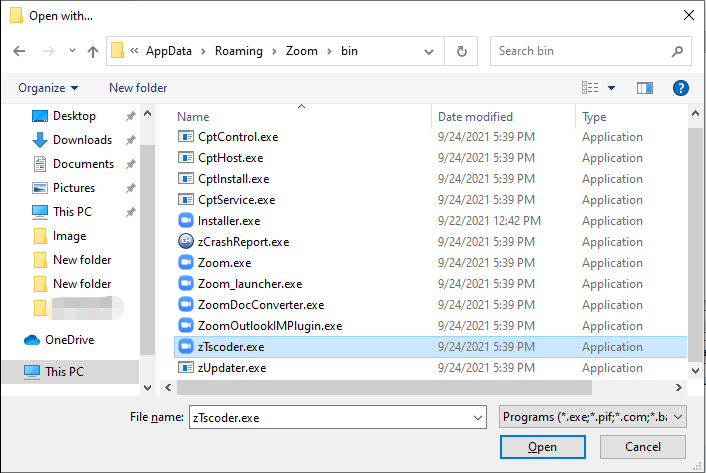The width and height of the screenshot is (706, 473).
Task: Select the Zoom.exe file name
Action: (225, 263)
